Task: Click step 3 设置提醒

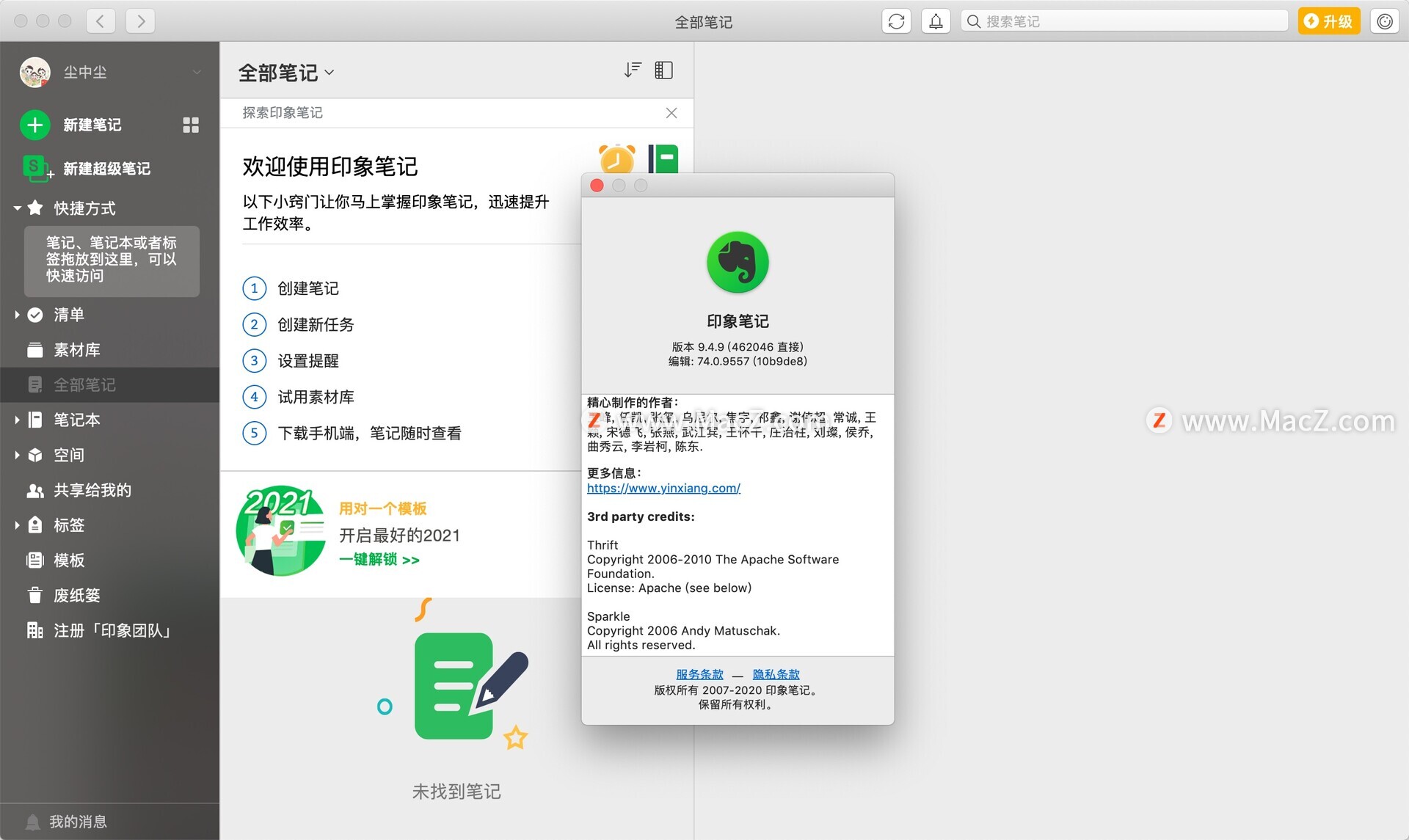Action: 291,361
